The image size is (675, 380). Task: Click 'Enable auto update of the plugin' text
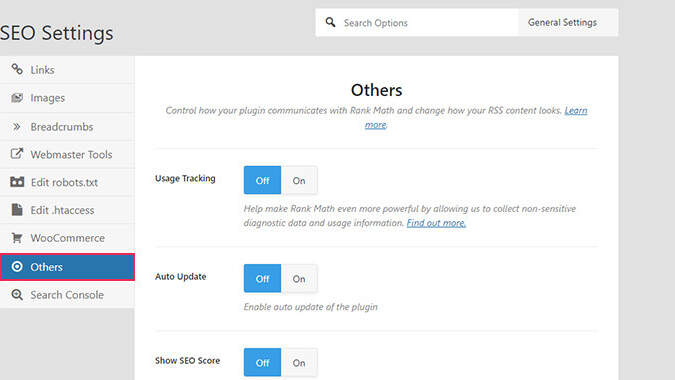point(310,307)
